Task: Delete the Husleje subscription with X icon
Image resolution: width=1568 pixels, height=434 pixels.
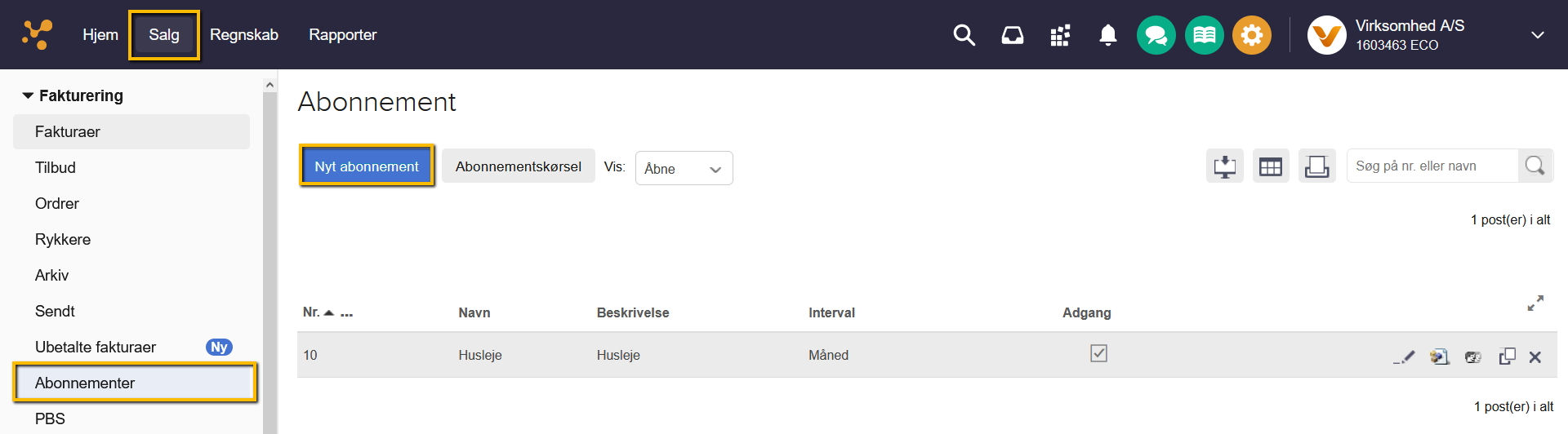Action: click(1535, 356)
